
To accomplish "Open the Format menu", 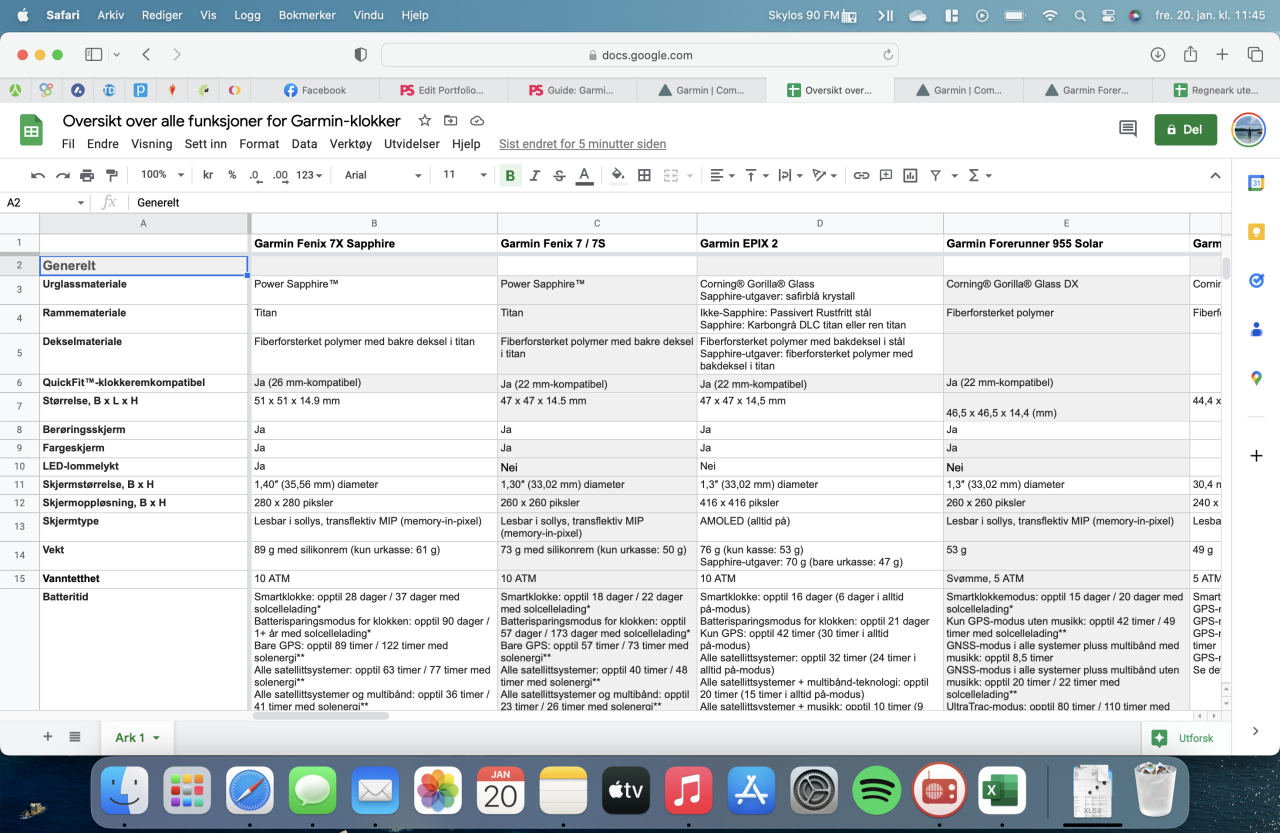I will pos(259,144).
